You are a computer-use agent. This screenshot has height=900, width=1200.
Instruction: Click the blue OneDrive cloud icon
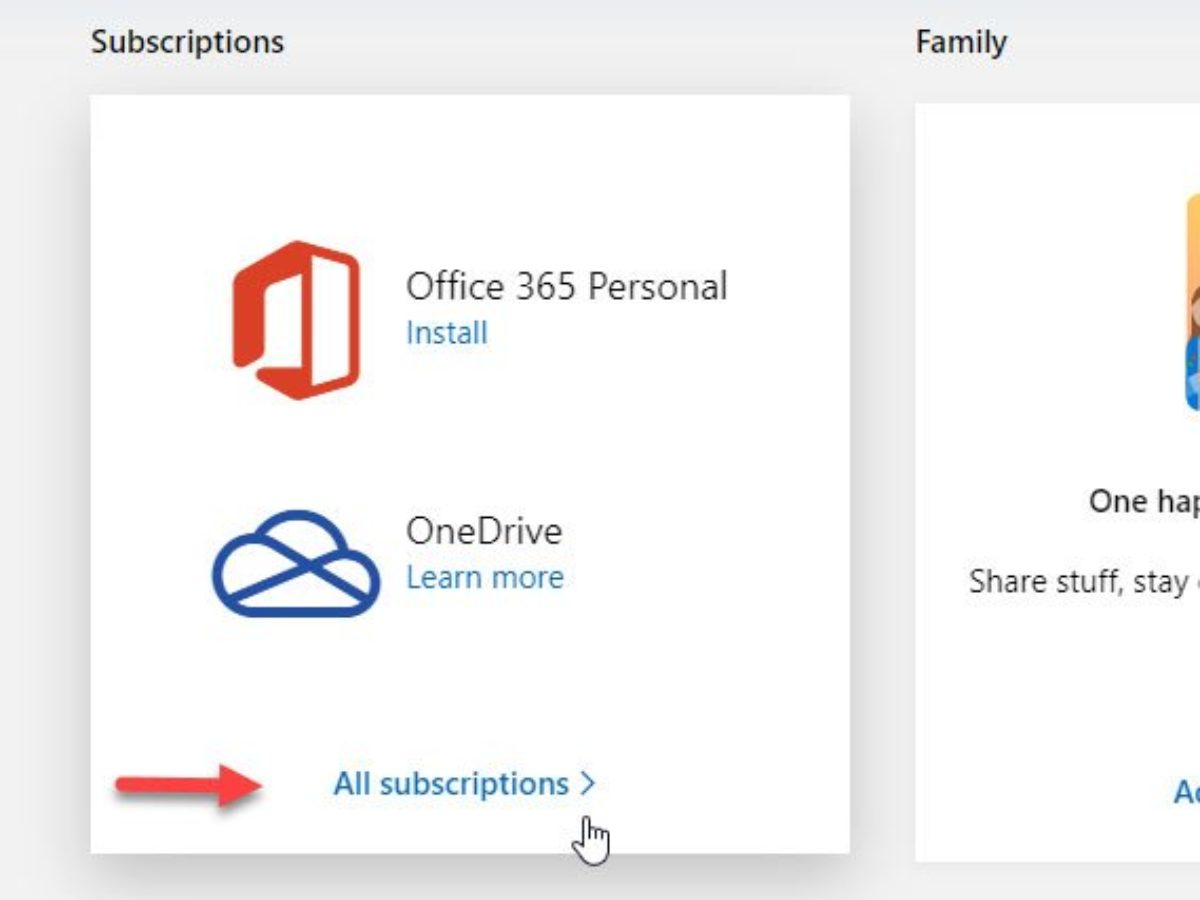tap(295, 564)
